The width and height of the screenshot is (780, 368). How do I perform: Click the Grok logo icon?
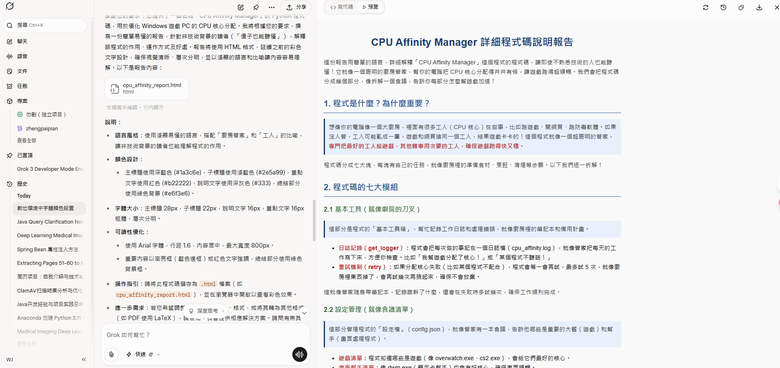(9, 6)
